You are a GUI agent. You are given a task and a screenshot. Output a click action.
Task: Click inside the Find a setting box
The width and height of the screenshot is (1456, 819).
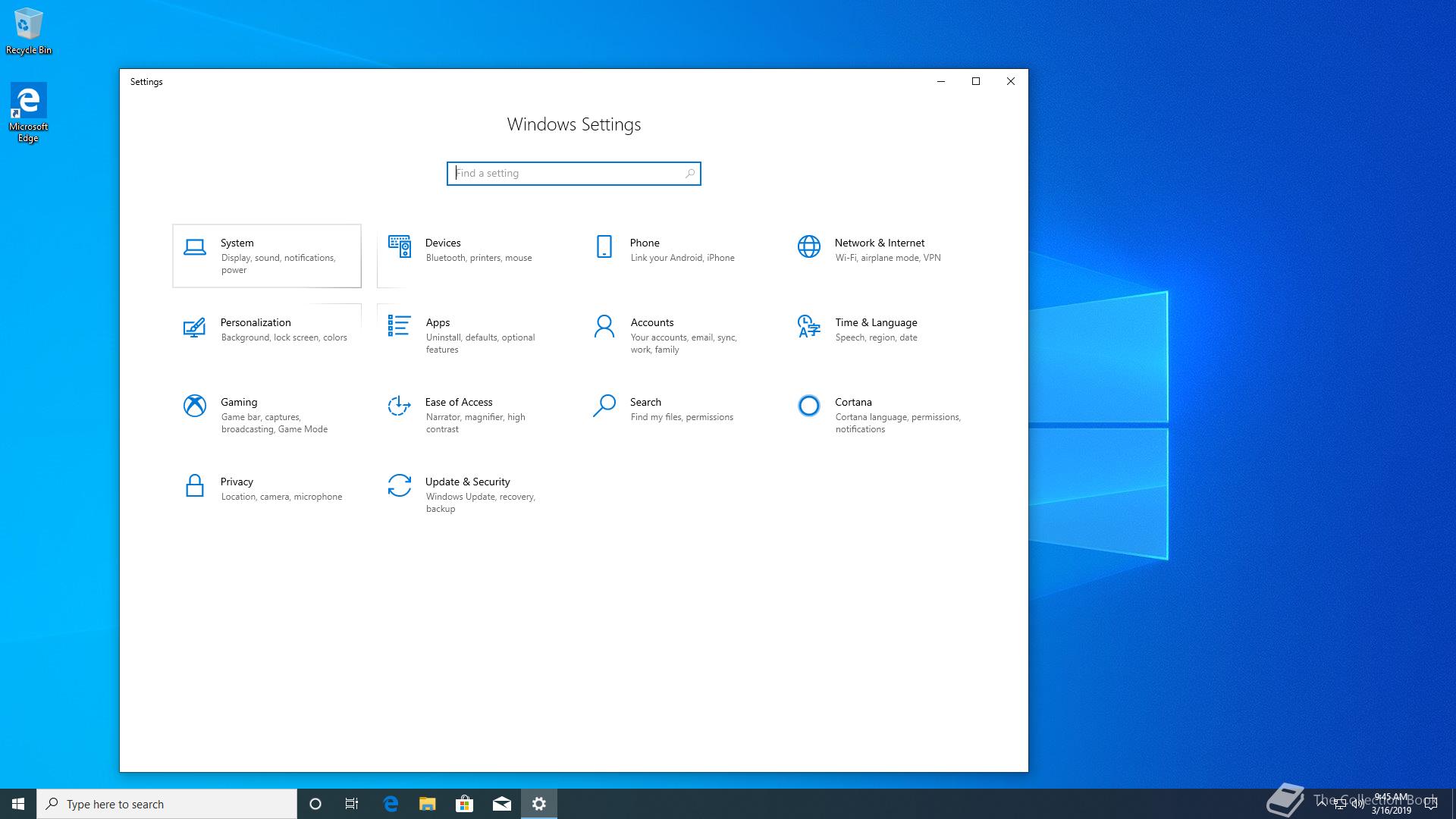click(574, 174)
